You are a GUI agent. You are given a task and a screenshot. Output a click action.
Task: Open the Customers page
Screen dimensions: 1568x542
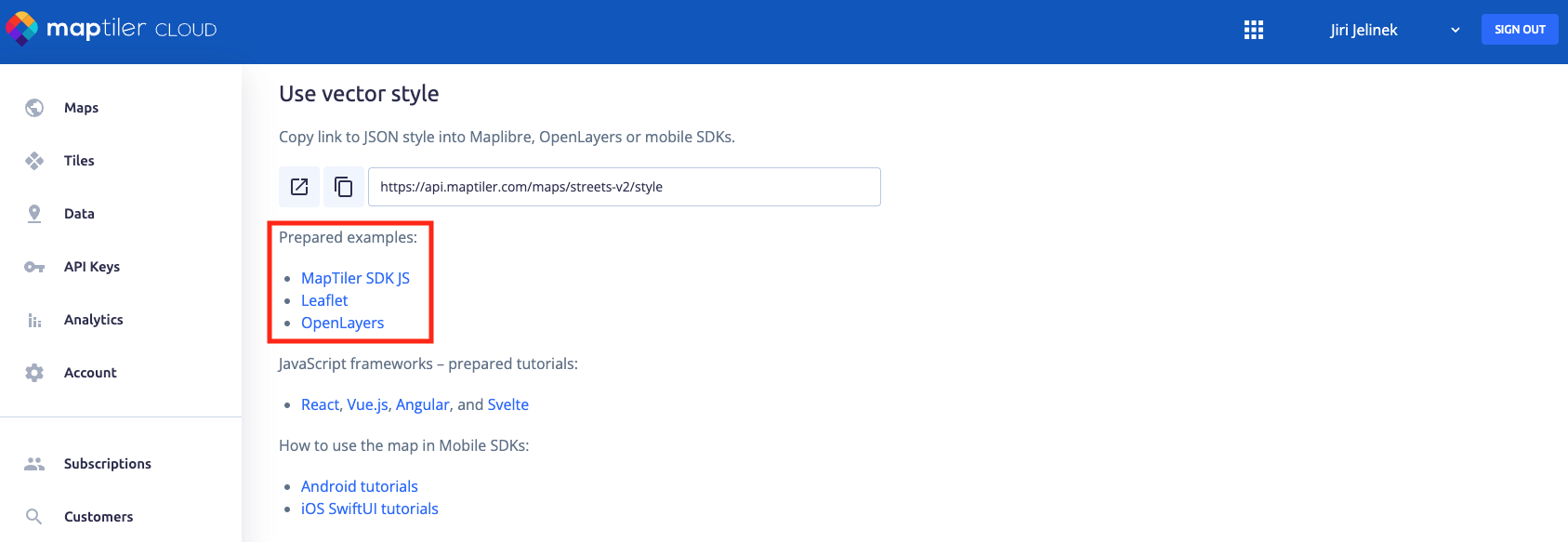click(x=99, y=517)
